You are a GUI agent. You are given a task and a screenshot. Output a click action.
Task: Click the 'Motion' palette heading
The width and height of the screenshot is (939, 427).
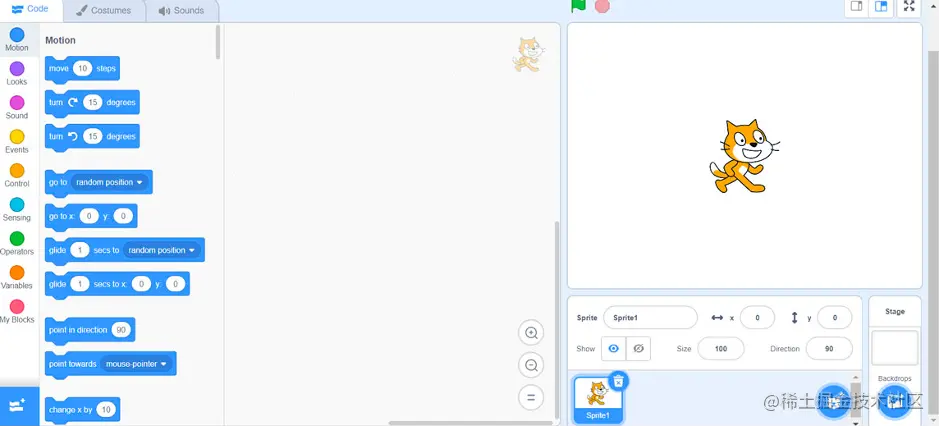60,40
